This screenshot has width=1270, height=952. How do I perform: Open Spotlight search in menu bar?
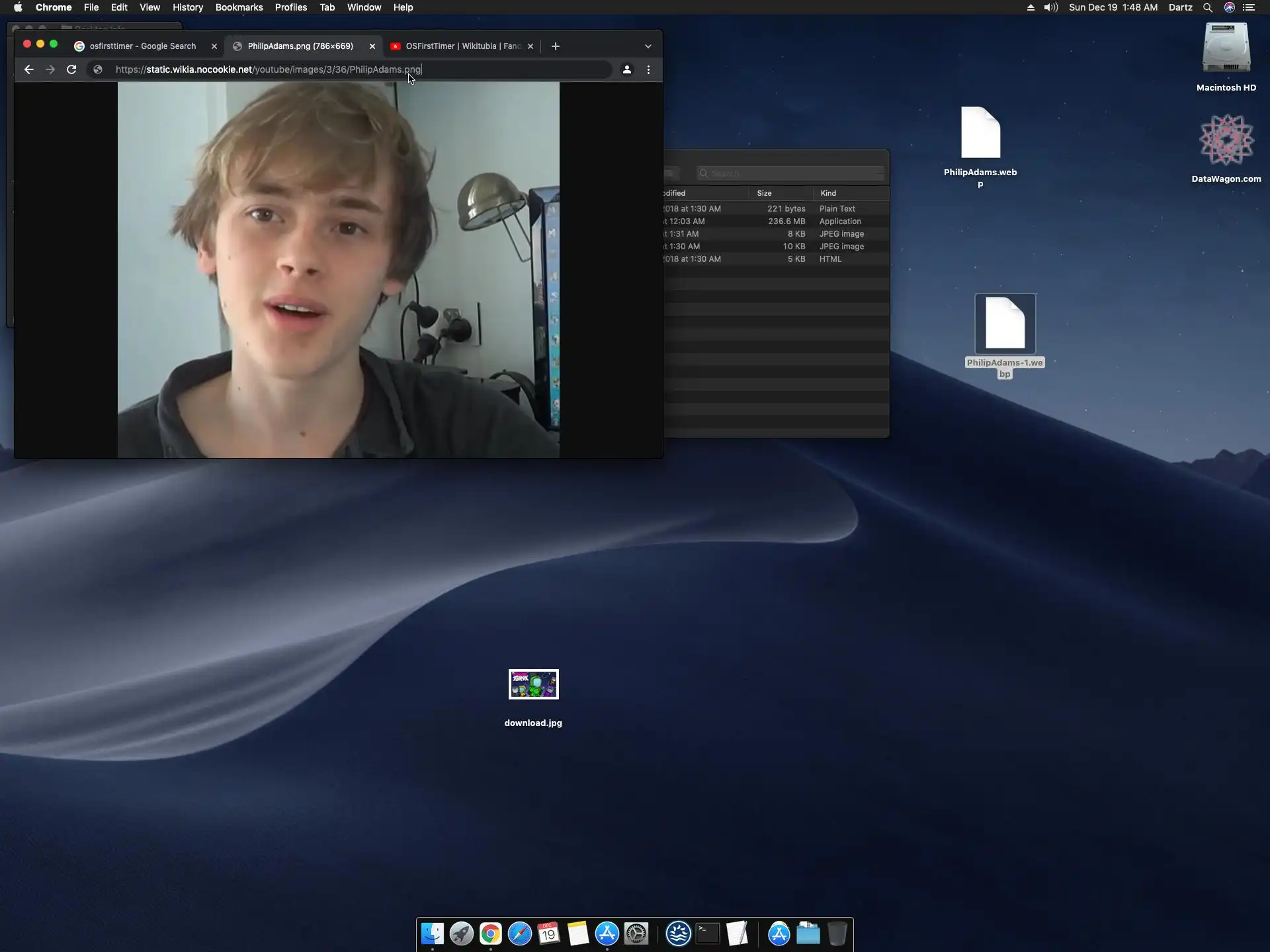[x=1207, y=7]
